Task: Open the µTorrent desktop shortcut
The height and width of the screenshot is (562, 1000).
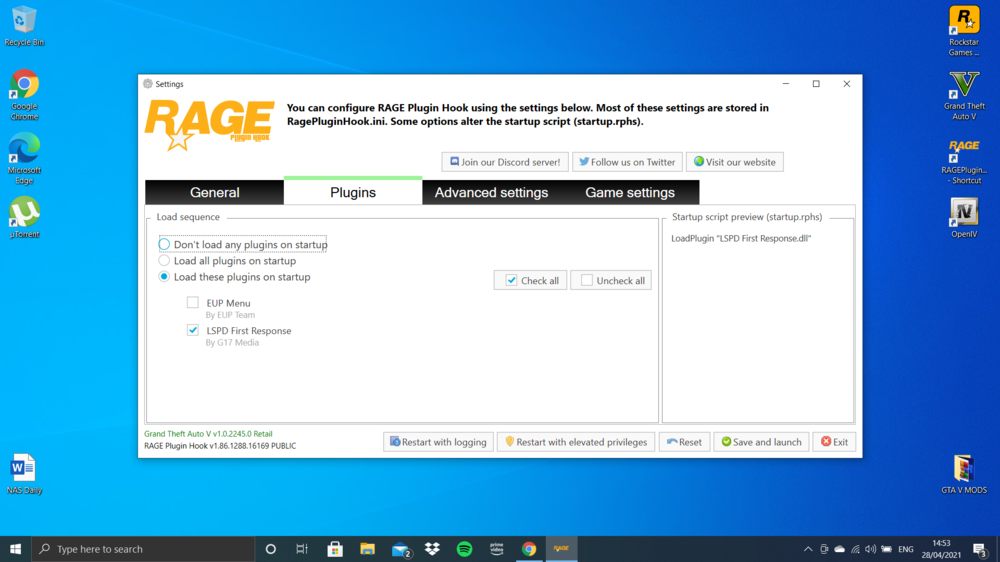Action: tap(24, 217)
